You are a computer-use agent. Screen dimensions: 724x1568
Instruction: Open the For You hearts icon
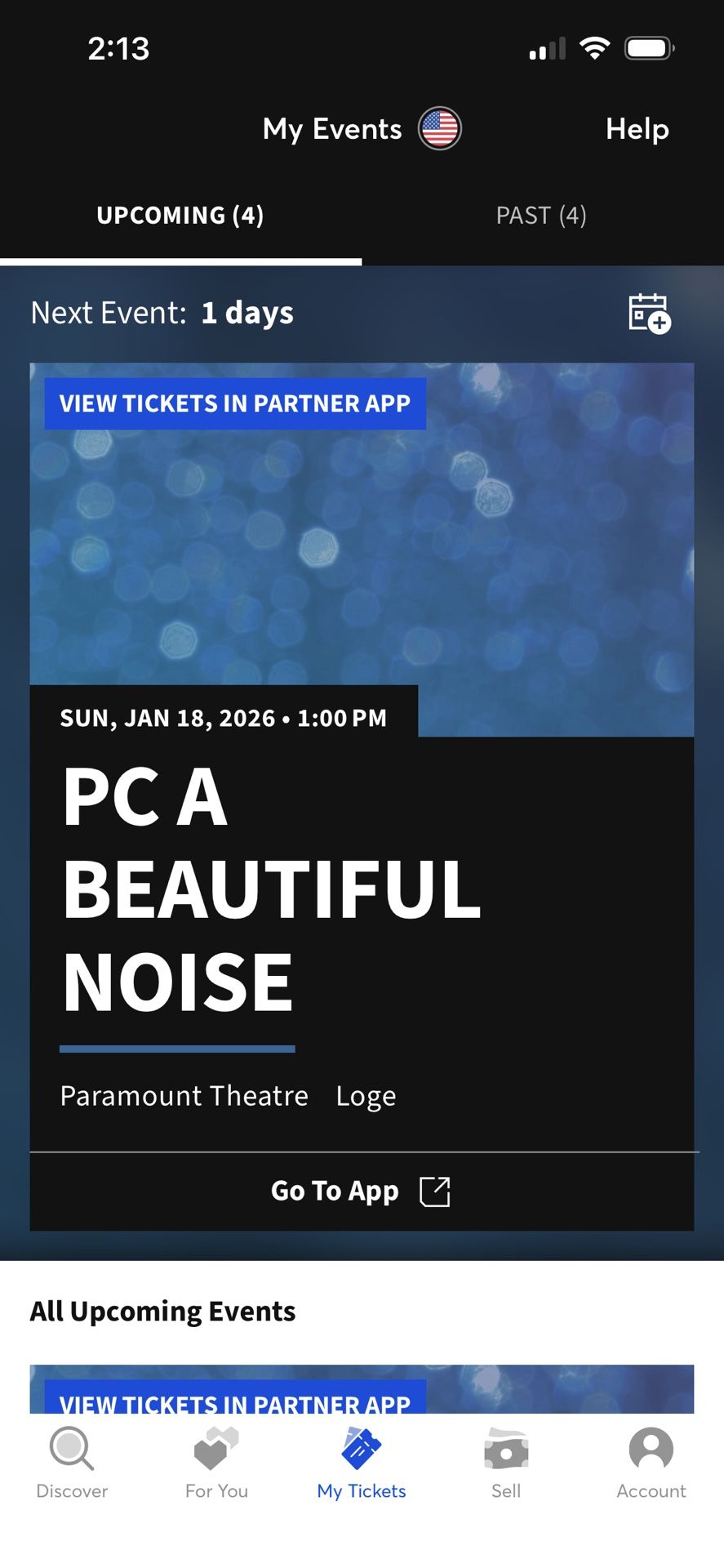pos(216,1448)
